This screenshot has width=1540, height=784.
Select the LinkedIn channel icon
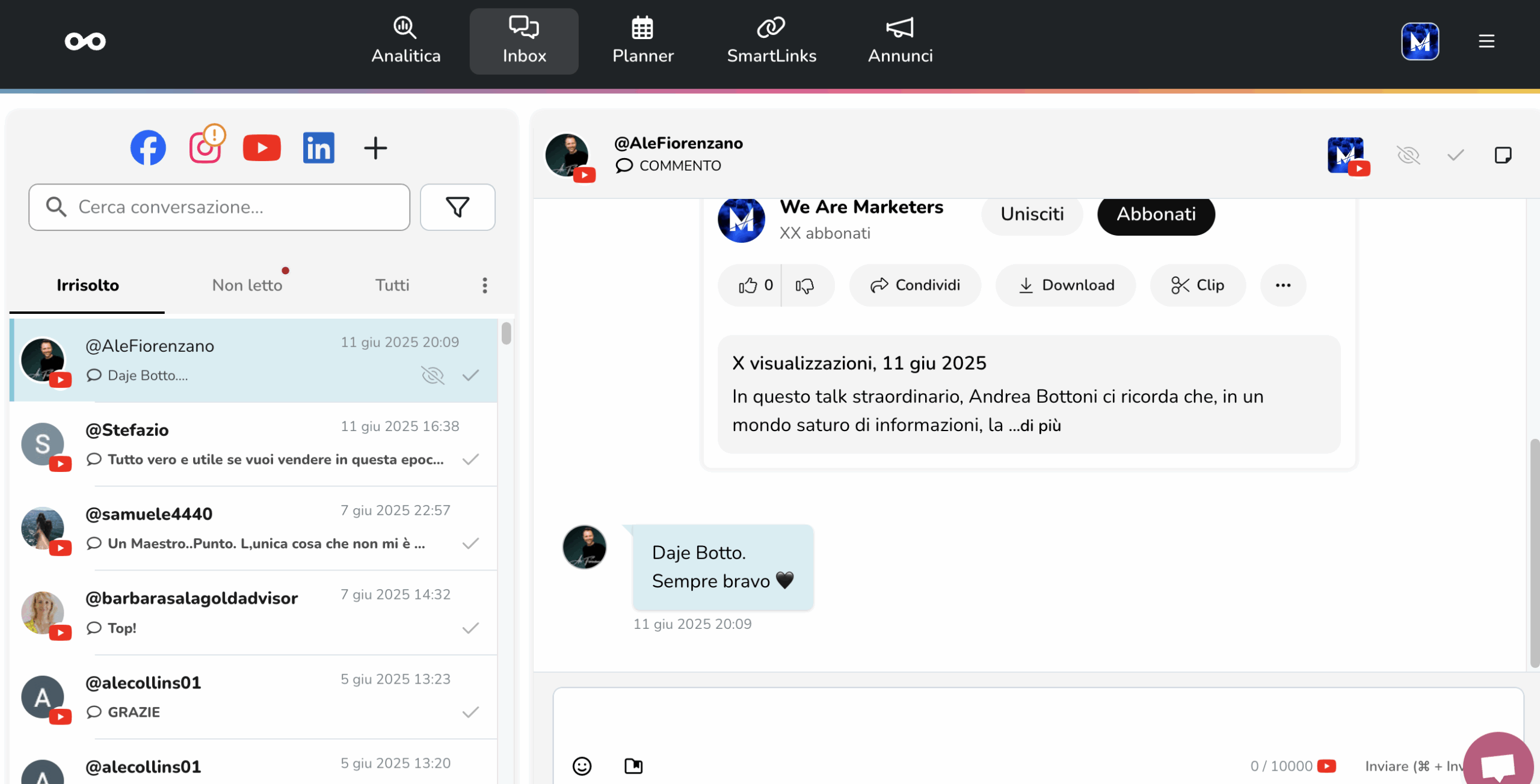pos(318,148)
